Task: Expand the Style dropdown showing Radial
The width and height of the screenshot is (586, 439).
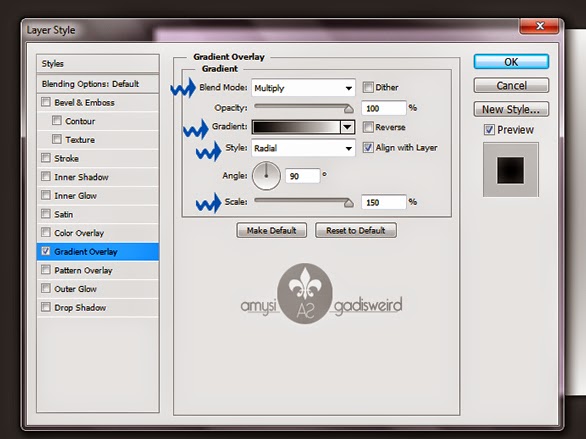Action: 303,148
